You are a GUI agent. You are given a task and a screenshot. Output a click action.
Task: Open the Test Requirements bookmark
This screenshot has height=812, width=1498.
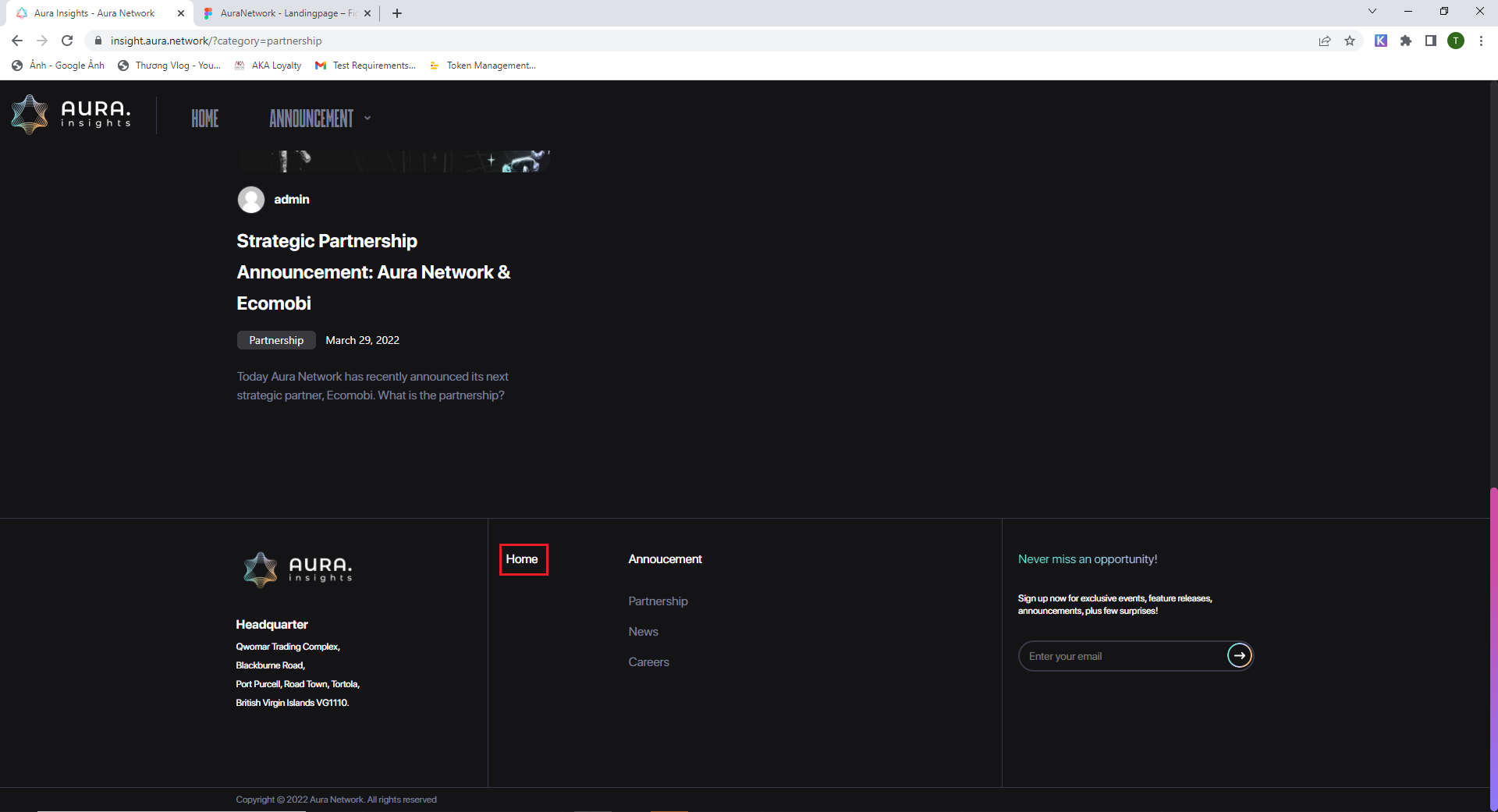[365, 66]
